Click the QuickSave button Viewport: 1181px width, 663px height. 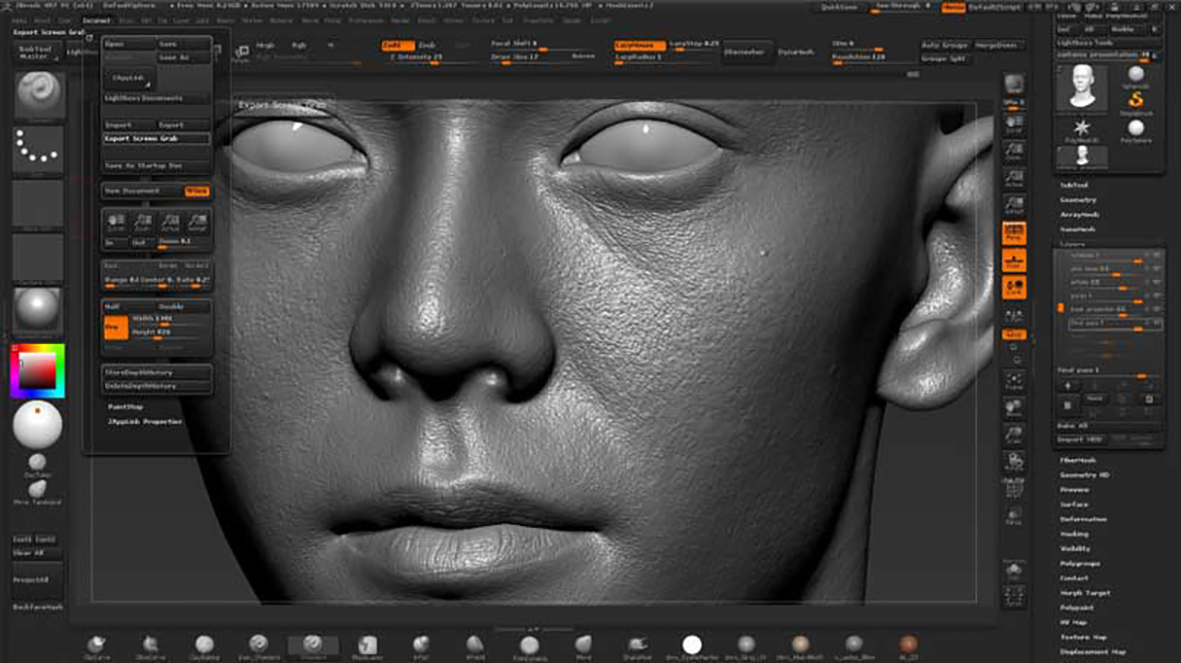[x=838, y=8]
